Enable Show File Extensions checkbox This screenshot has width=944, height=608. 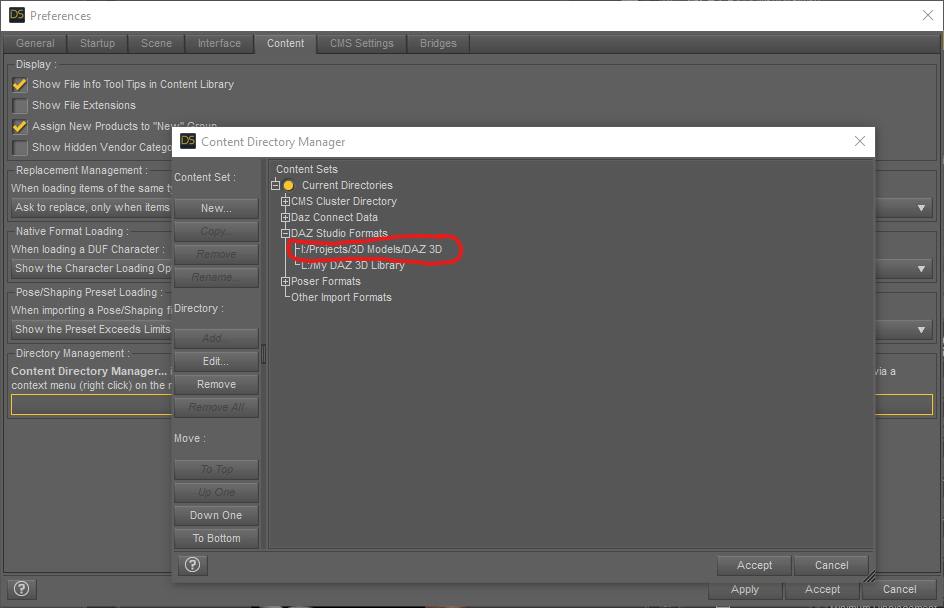coord(20,106)
